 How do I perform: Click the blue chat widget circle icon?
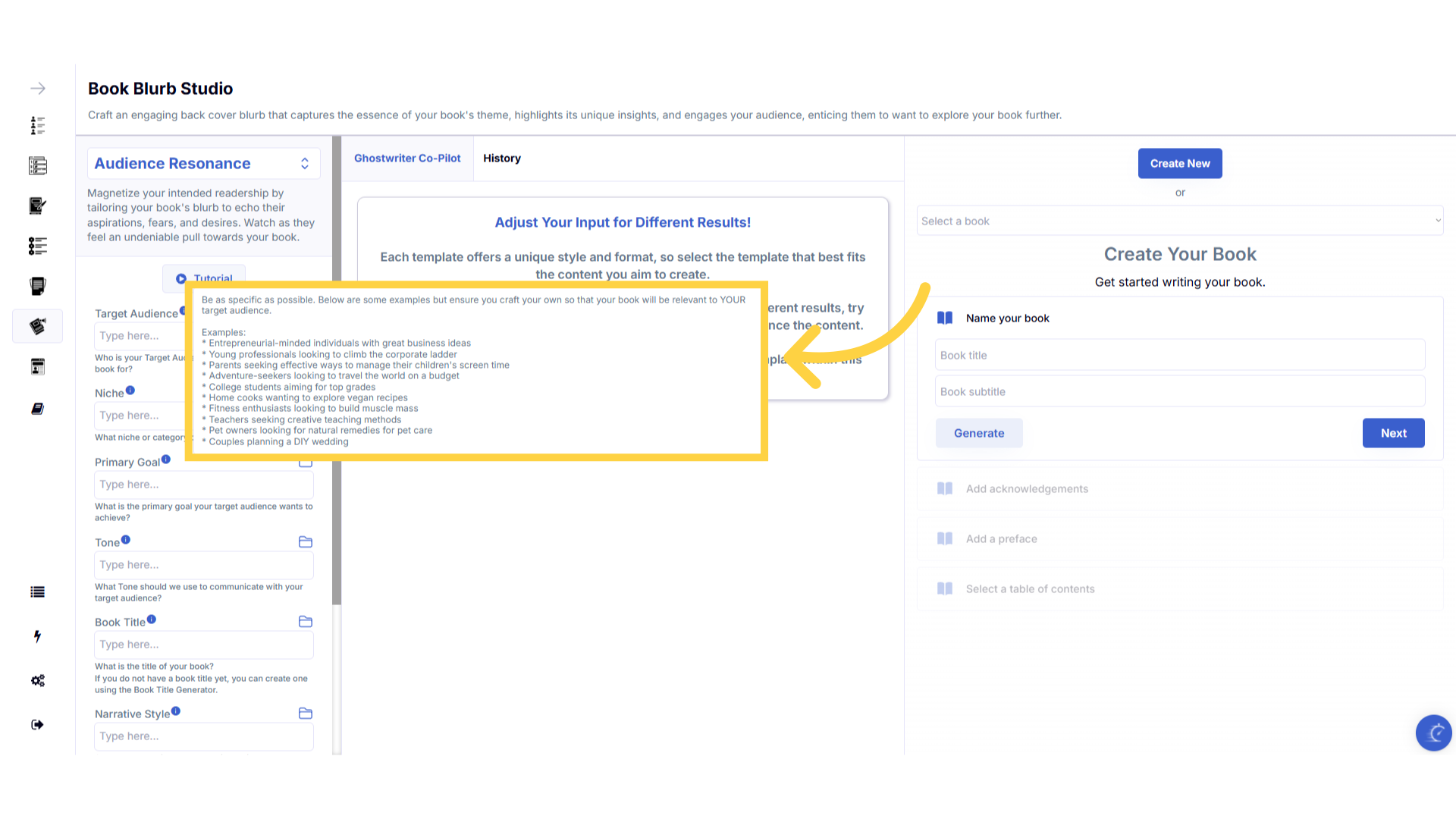[x=1433, y=733]
